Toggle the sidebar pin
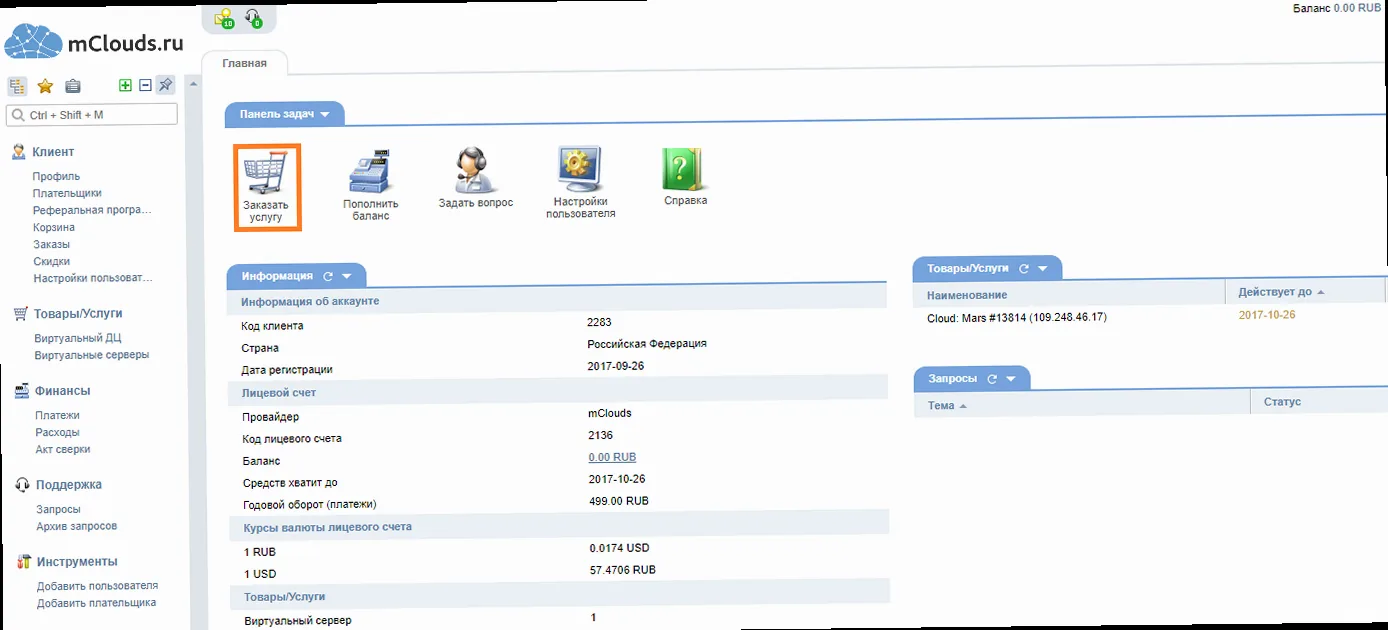The image size is (1388, 630). point(165,85)
